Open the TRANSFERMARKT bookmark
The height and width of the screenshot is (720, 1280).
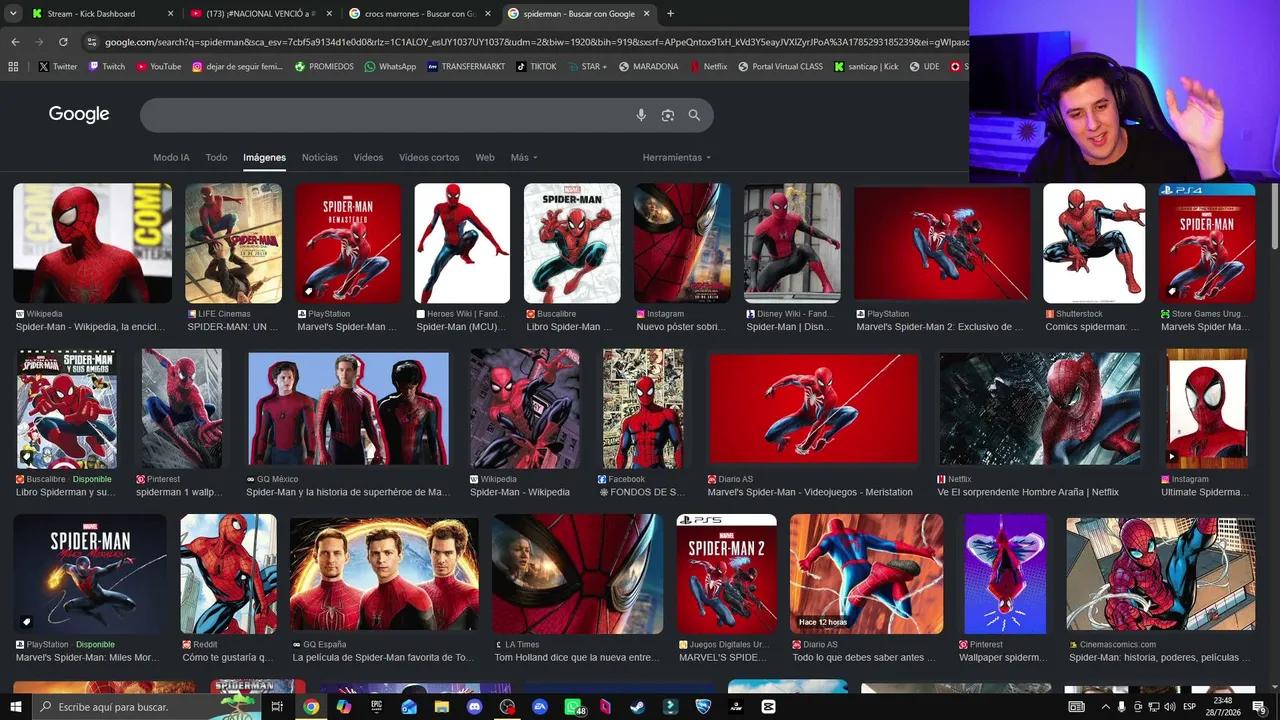[466, 67]
